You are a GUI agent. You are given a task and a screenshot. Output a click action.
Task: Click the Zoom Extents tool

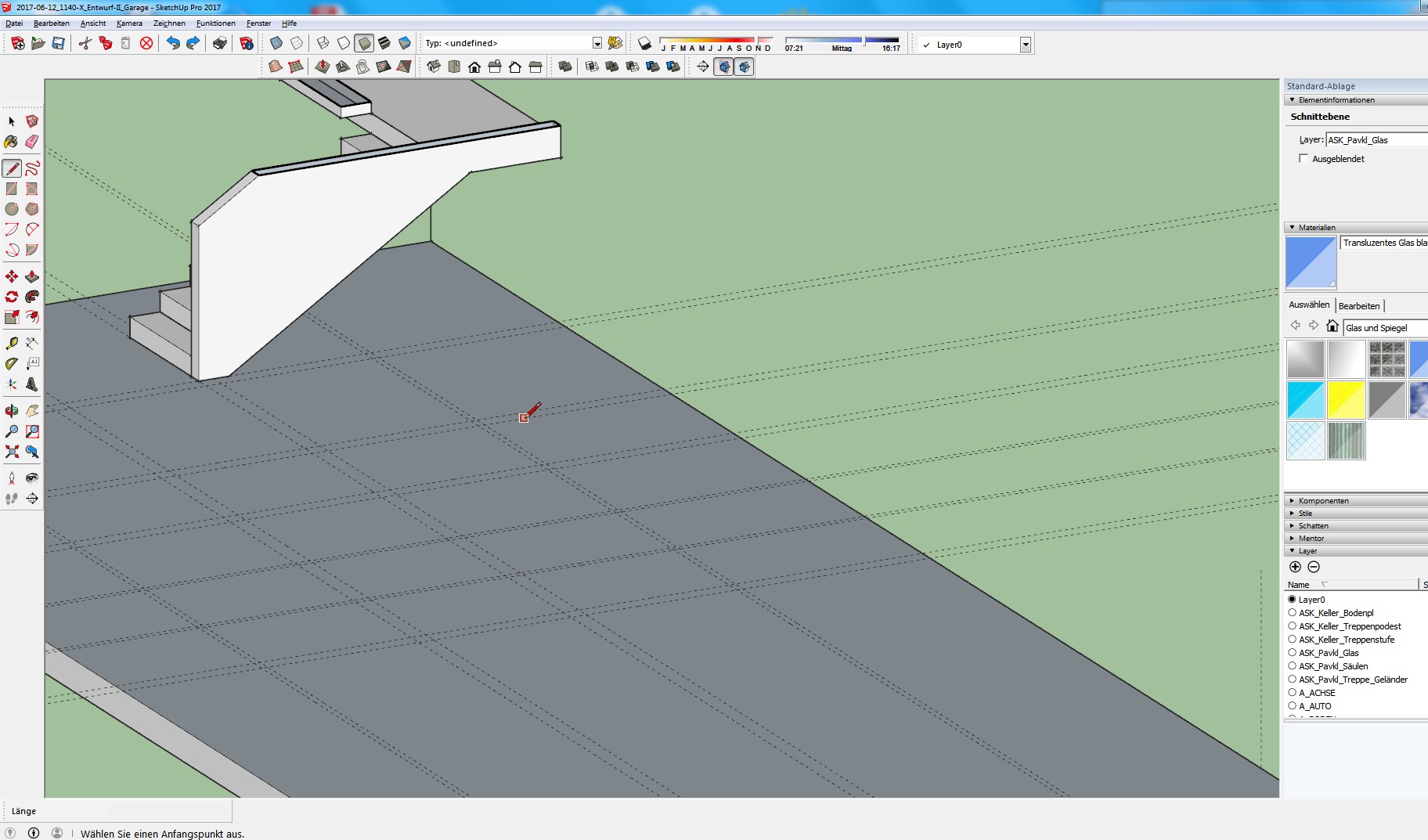(x=12, y=452)
